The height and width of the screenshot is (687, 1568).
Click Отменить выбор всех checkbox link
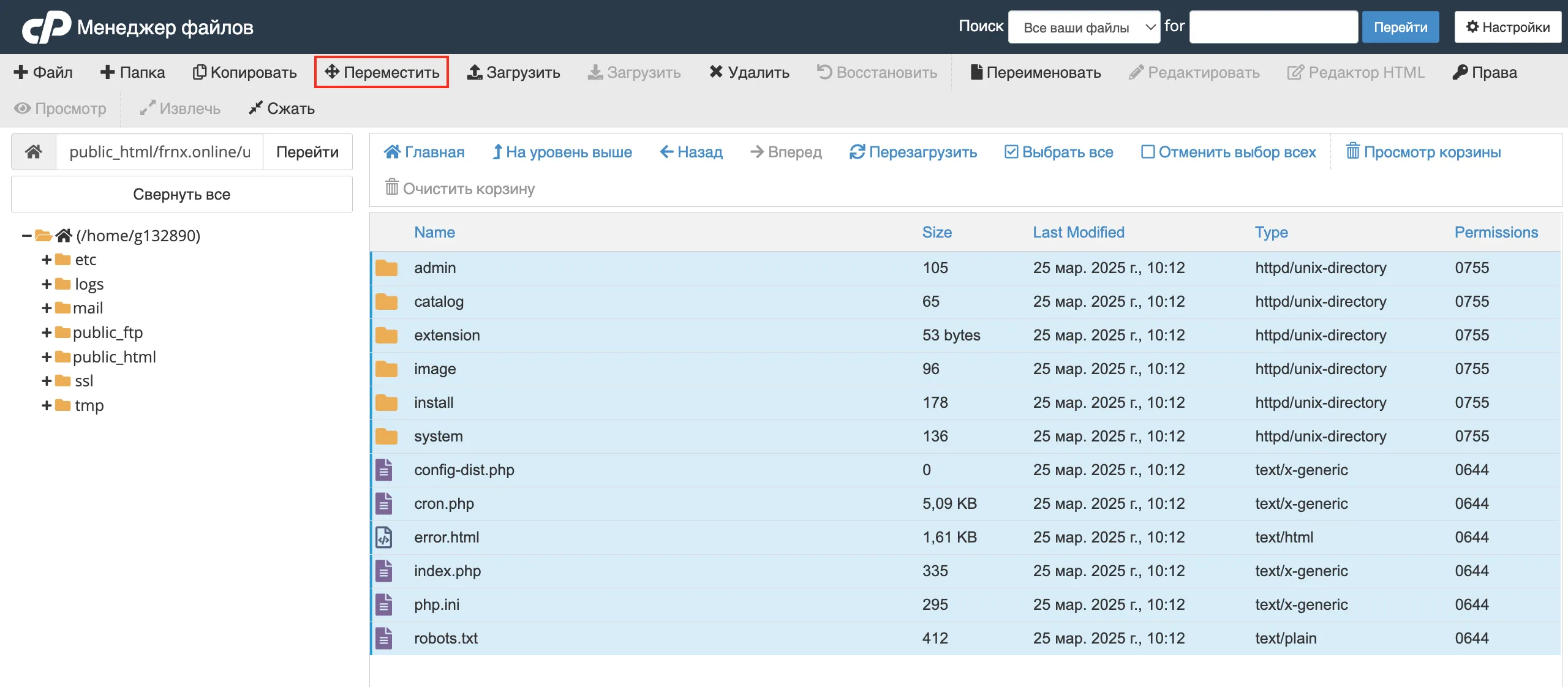(x=1229, y=152)
